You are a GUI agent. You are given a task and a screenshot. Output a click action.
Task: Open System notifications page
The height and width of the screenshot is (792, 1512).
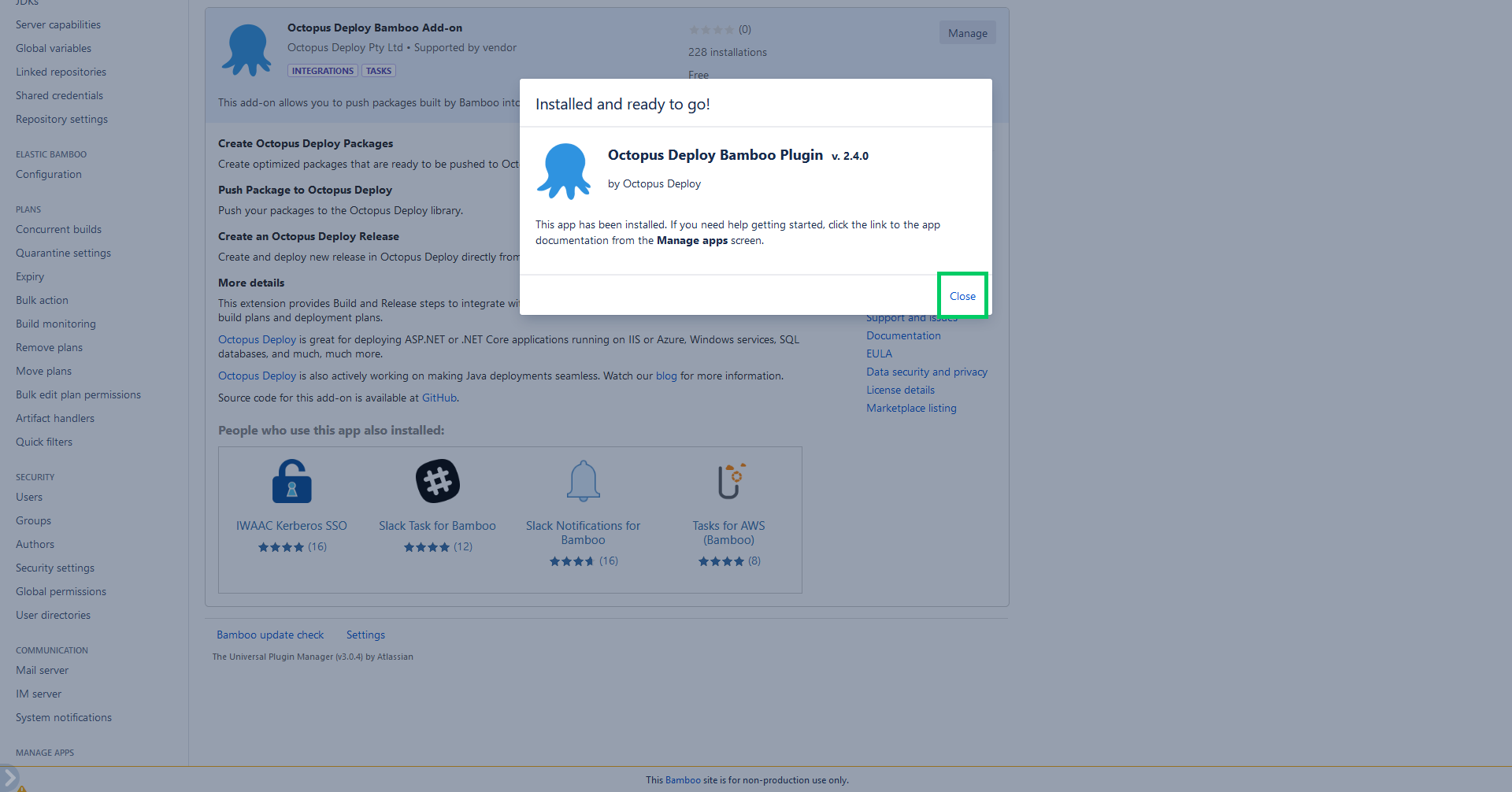point(64,717)
